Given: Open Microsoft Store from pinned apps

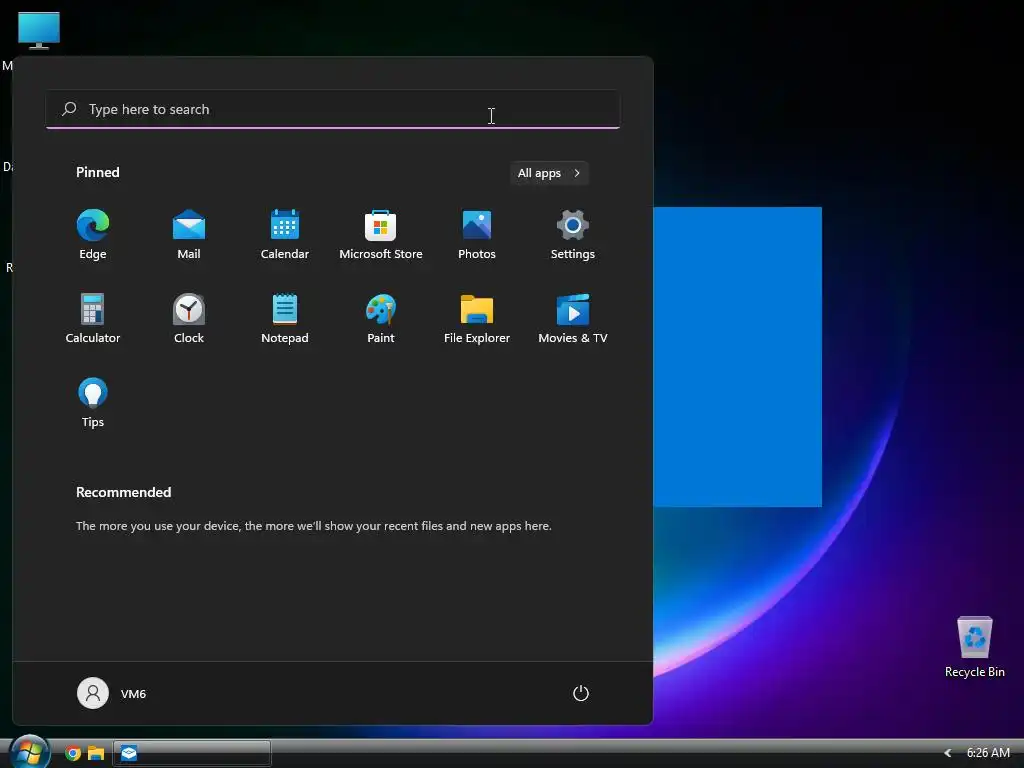Looking at the screenshot, I should coord(381,234).
